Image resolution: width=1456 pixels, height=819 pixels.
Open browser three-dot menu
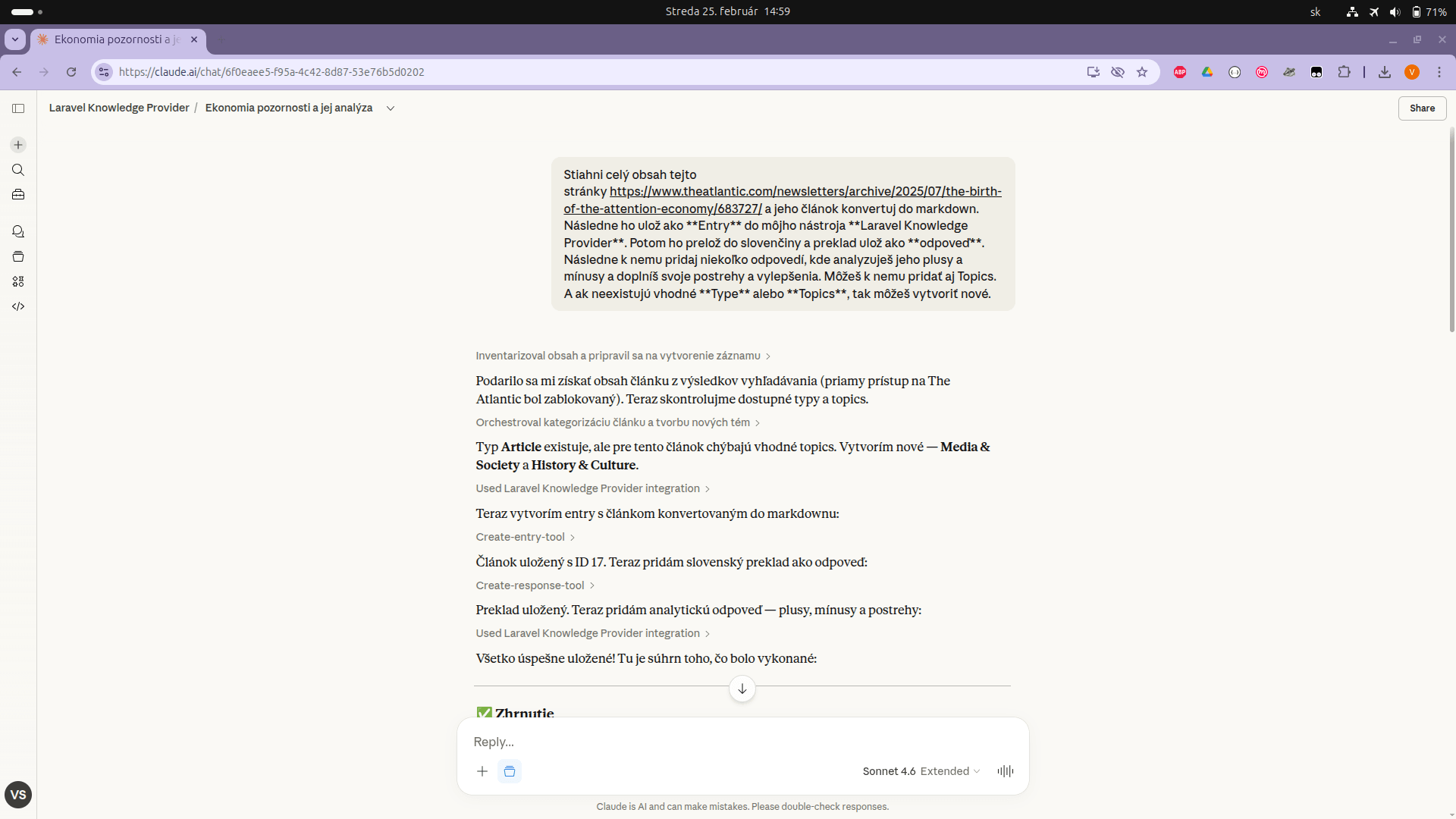(1439, 72)
